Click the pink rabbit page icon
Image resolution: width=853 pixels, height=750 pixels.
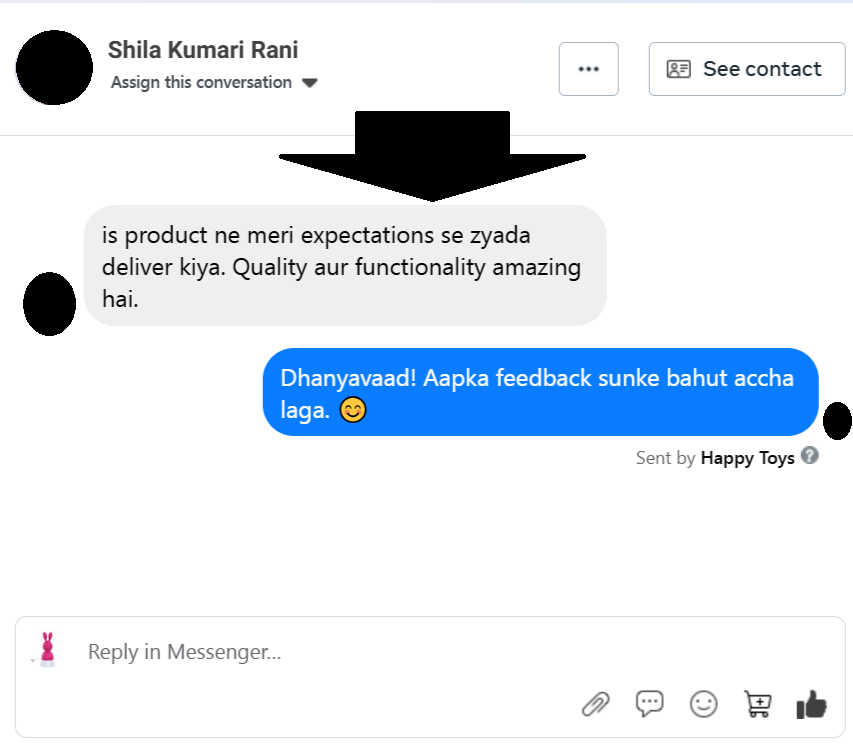coord(46,650)
